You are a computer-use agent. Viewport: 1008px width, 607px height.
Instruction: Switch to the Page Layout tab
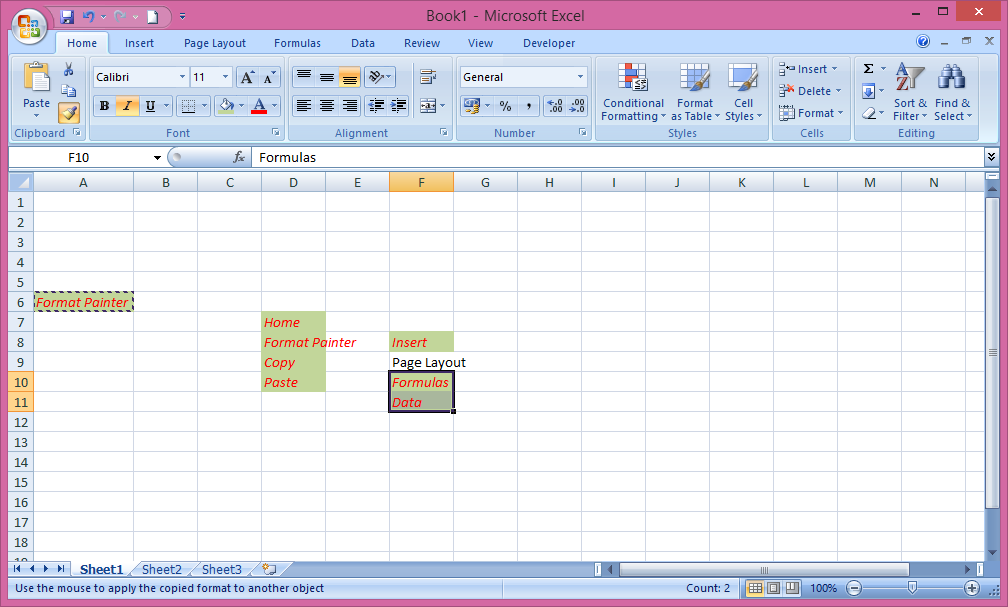(x=215, y=43)
